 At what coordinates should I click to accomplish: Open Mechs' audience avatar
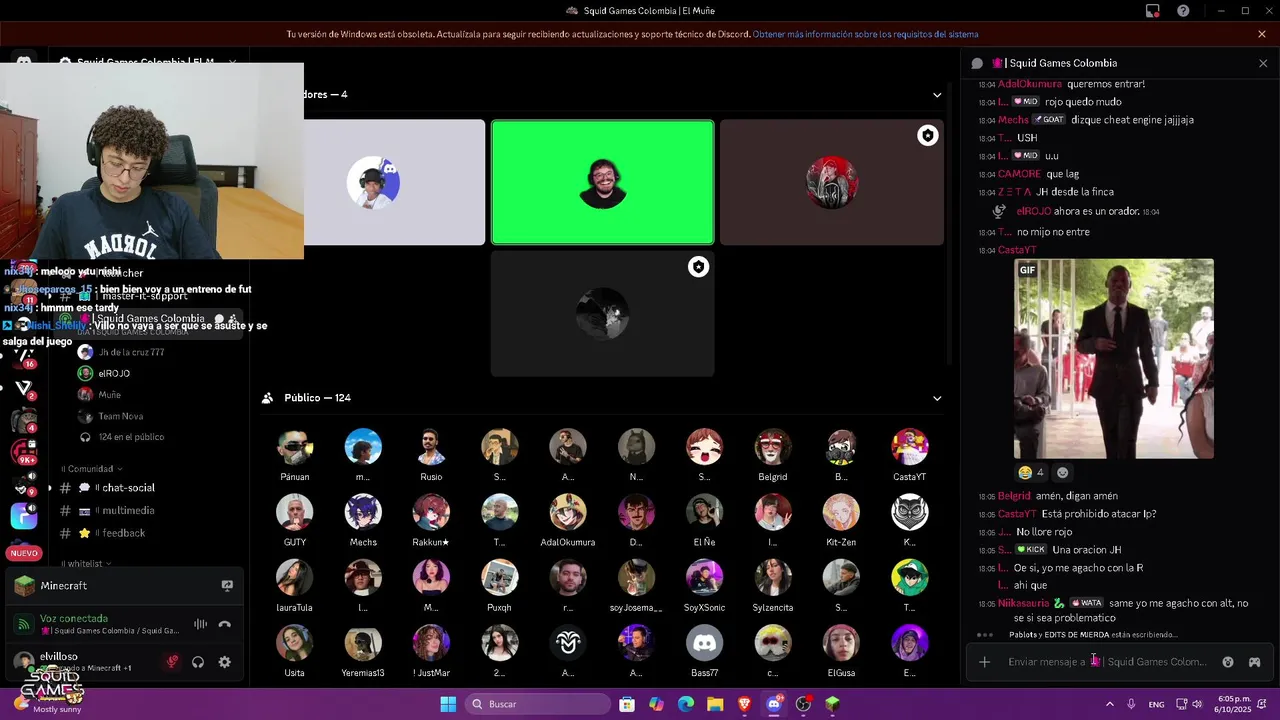[363, 512]
